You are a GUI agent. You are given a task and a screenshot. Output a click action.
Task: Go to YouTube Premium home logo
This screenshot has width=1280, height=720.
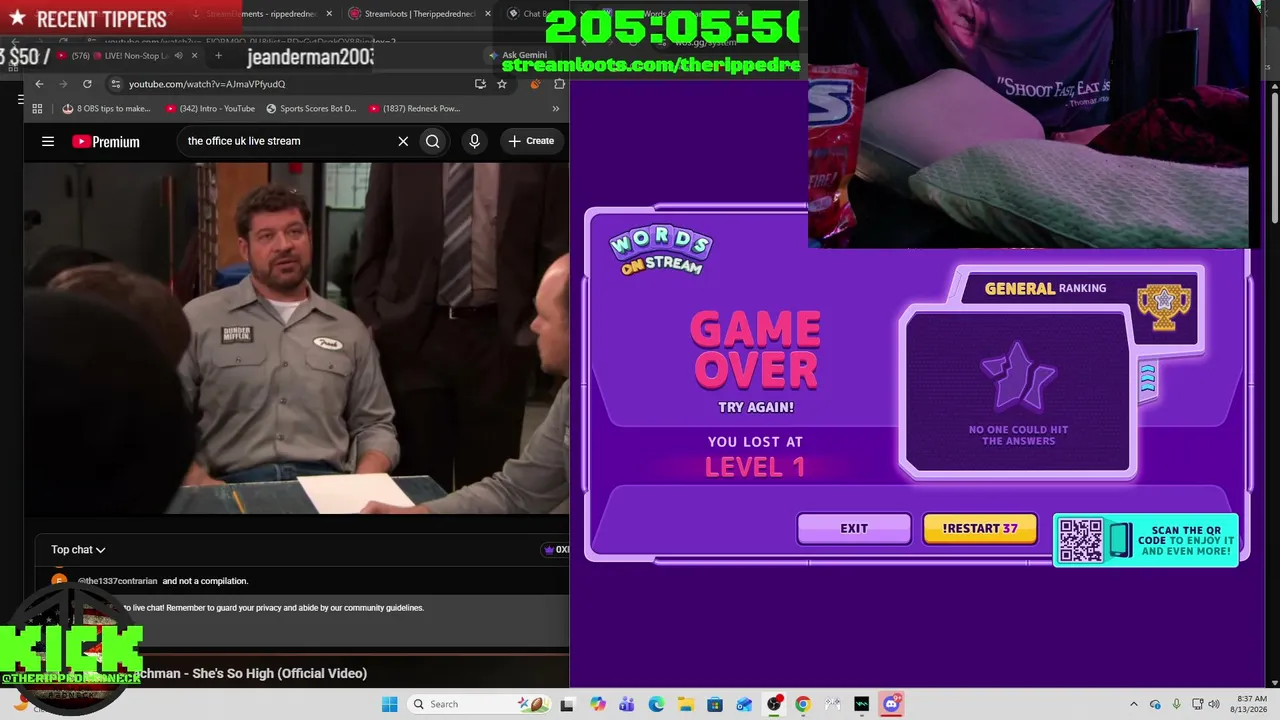[x=106, y=142]
